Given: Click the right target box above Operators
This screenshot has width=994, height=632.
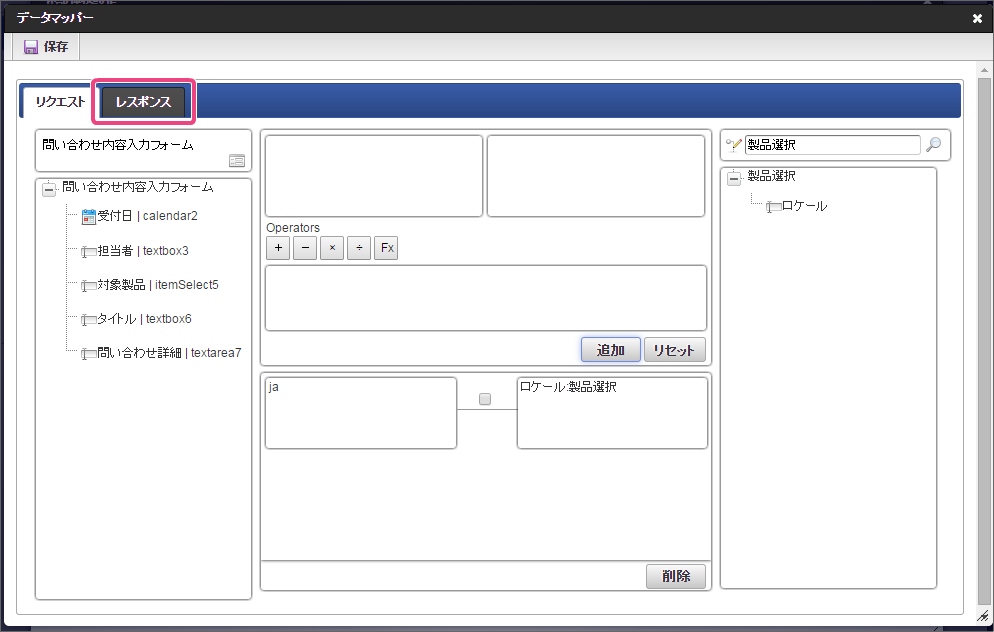Looking at the screenshot, I should [x=596, y=176].
